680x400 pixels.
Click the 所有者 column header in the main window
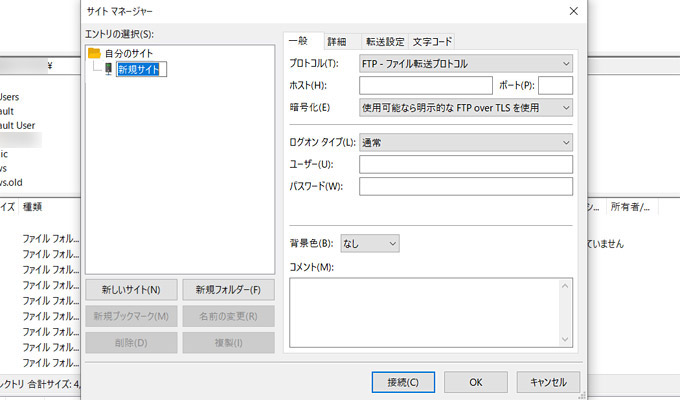coord(630,207)
